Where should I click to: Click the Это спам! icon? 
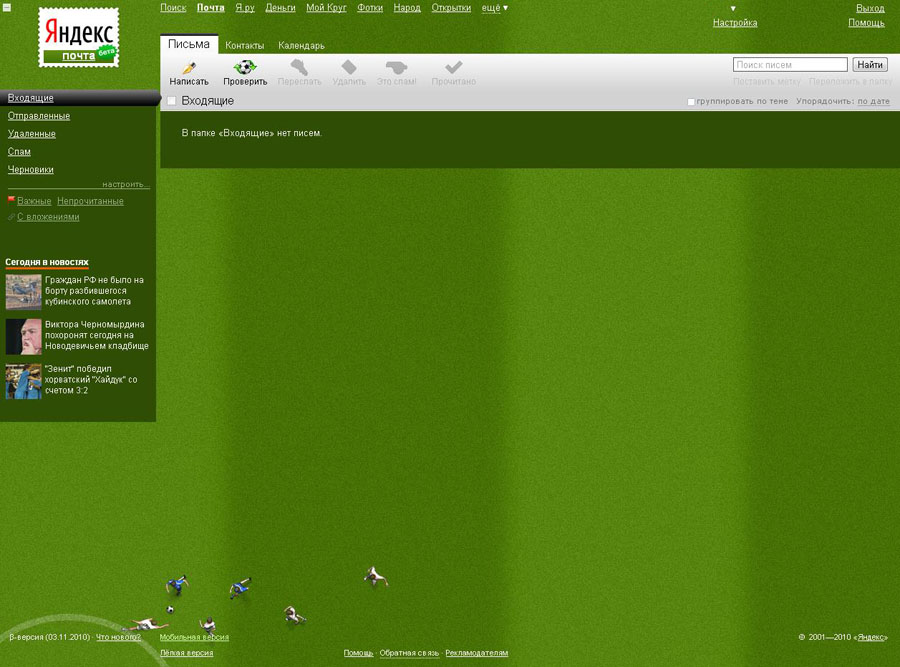point(396,68)
